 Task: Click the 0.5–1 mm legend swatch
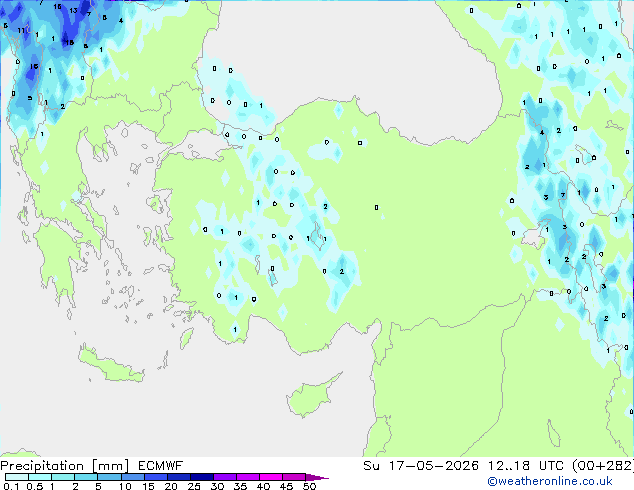[x=40, y=477]
